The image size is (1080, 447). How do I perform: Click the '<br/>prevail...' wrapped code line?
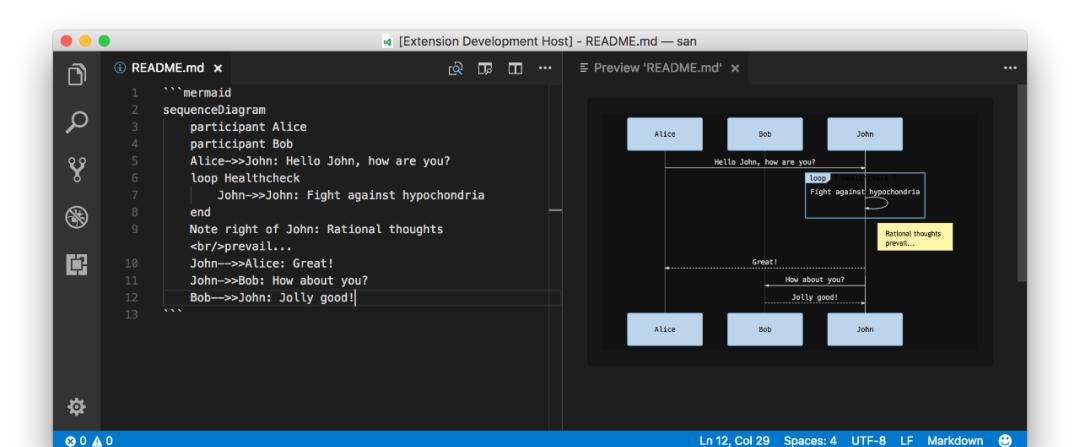pyautogui.click(x=241, y=246)
